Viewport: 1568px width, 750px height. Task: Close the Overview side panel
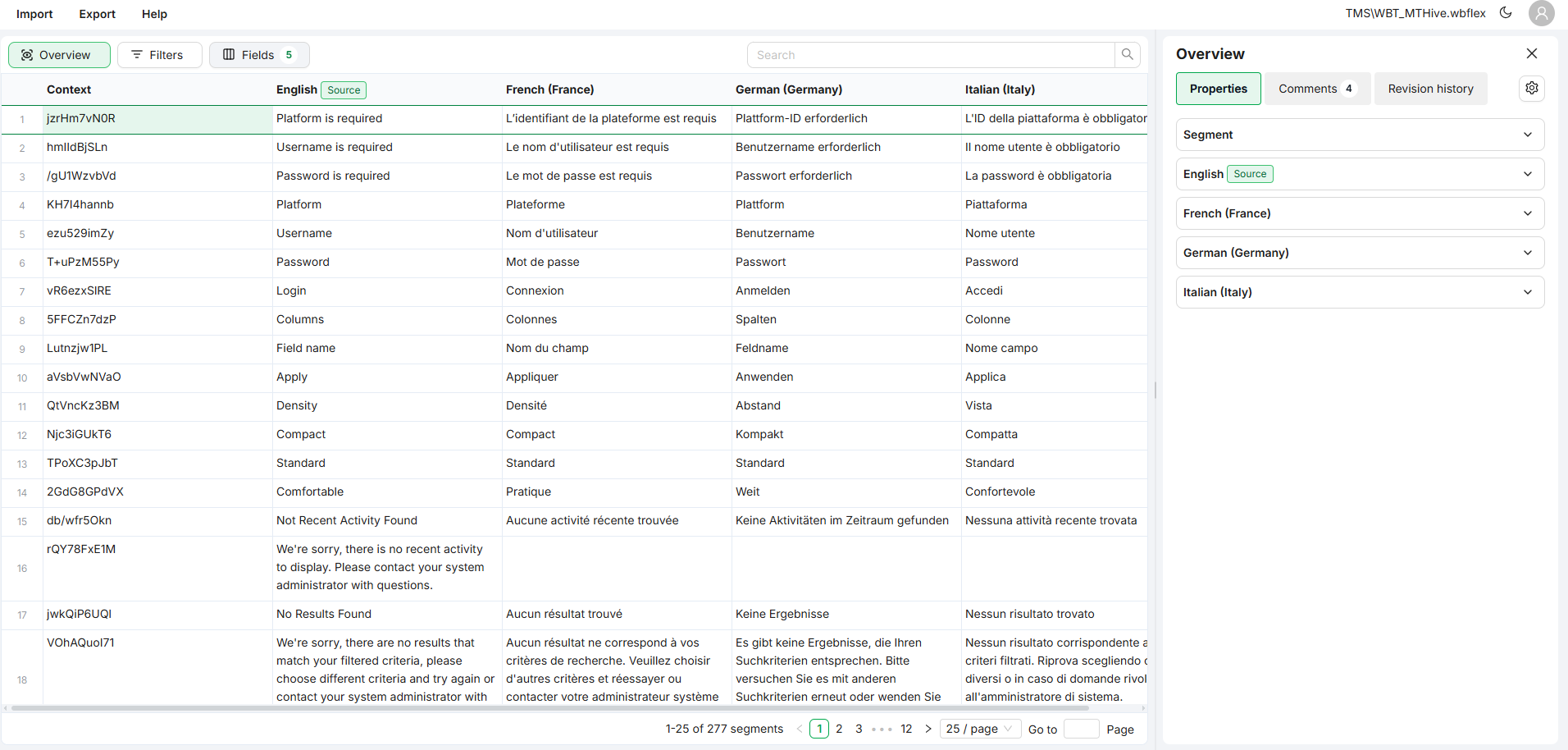[1531, 53]
